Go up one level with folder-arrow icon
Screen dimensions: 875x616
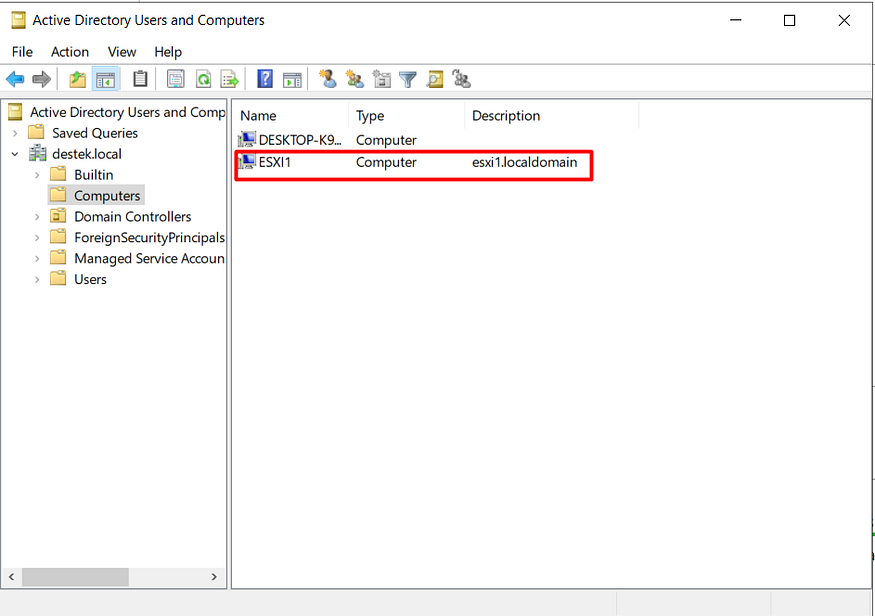click(78, 79)
